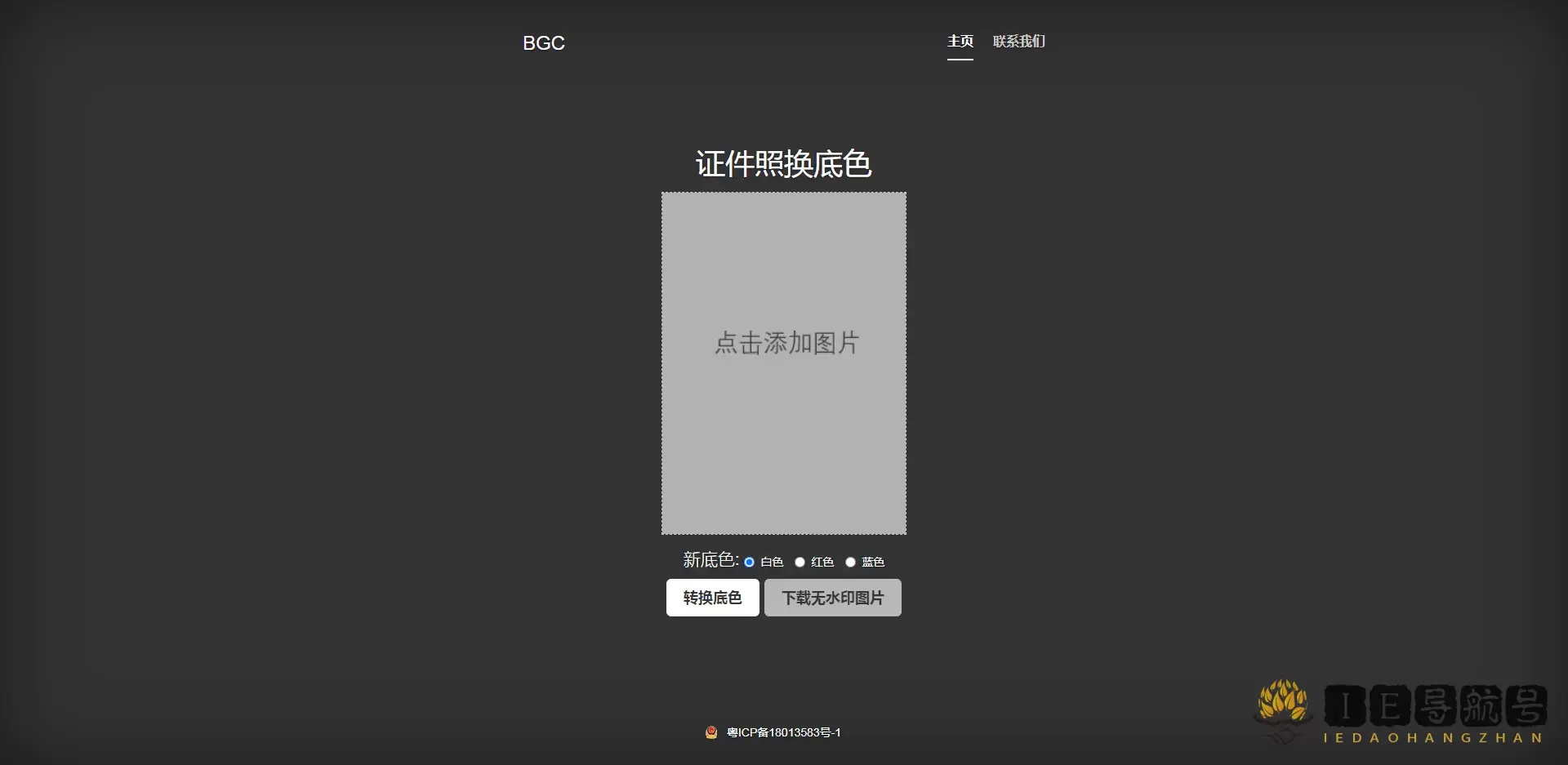Select the 红色 (red) background option
This screenshot has width=1568, height=765.
[800, 563]
